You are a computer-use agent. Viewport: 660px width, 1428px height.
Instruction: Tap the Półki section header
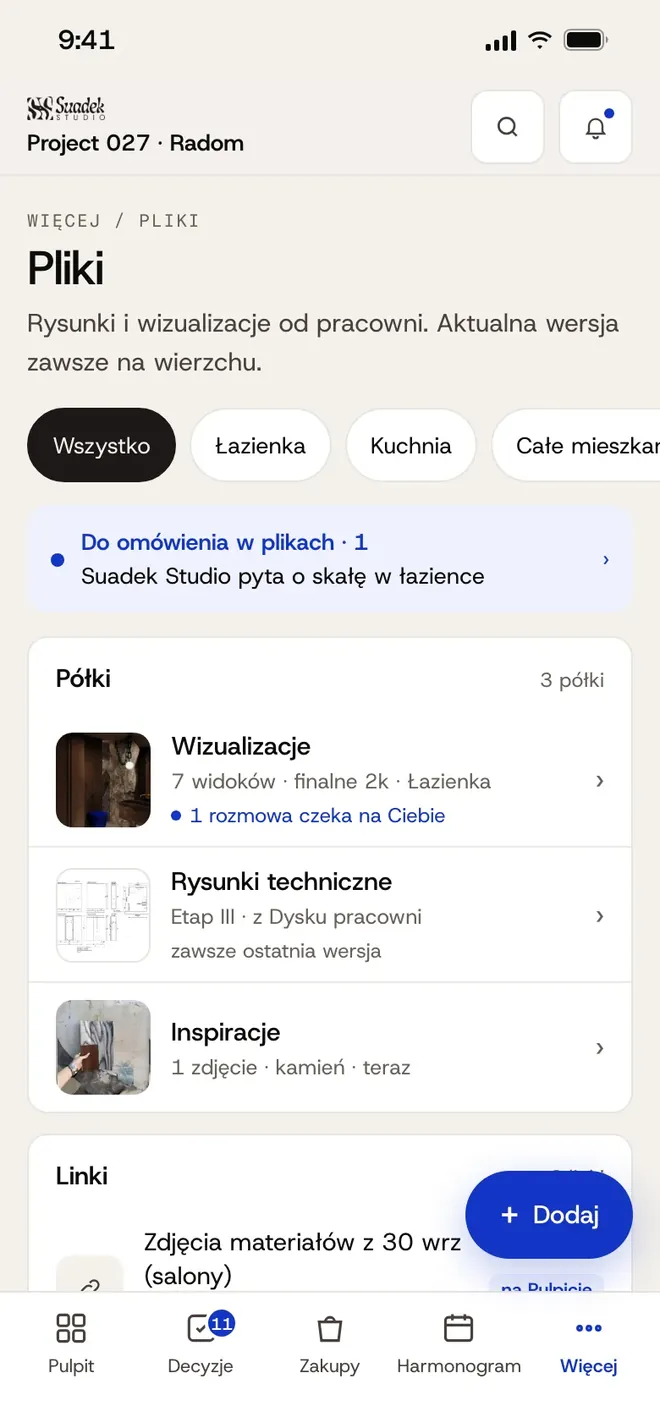point(83,679)
